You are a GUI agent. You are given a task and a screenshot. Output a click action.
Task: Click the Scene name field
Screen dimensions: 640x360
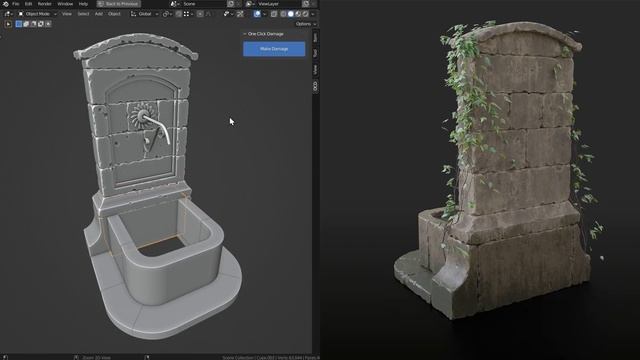(204, 4)
